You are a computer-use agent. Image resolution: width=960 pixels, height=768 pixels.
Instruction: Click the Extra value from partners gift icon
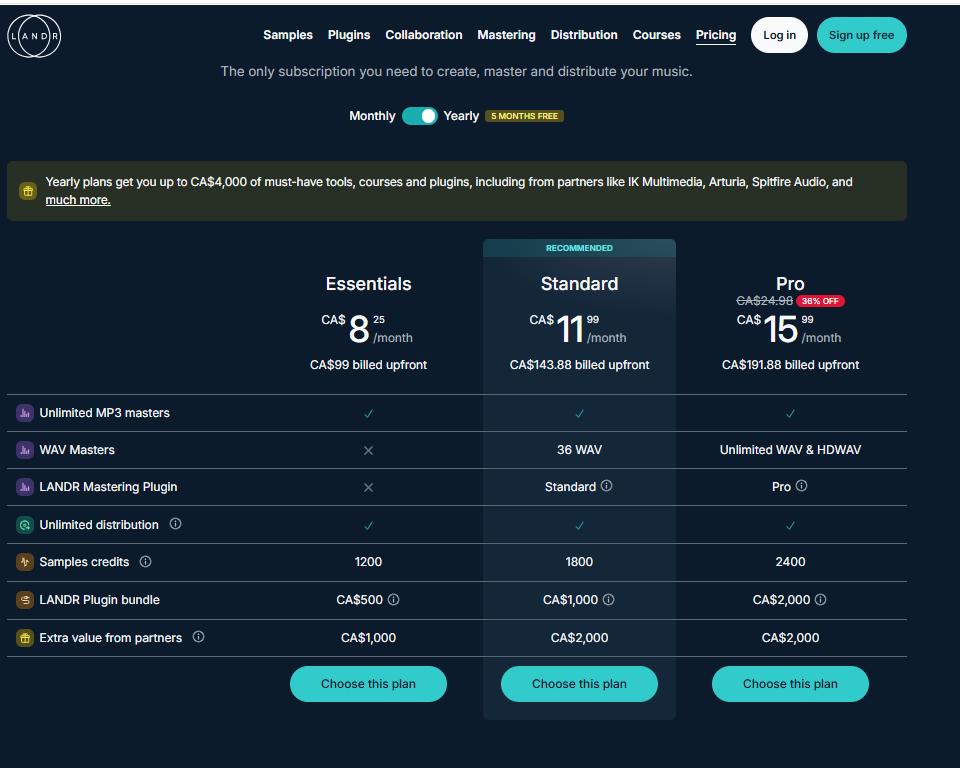click(x=24, y=638)
